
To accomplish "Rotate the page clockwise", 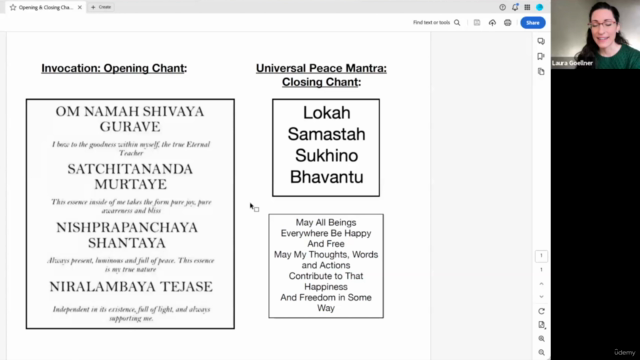I will click(x=541, y=311).
